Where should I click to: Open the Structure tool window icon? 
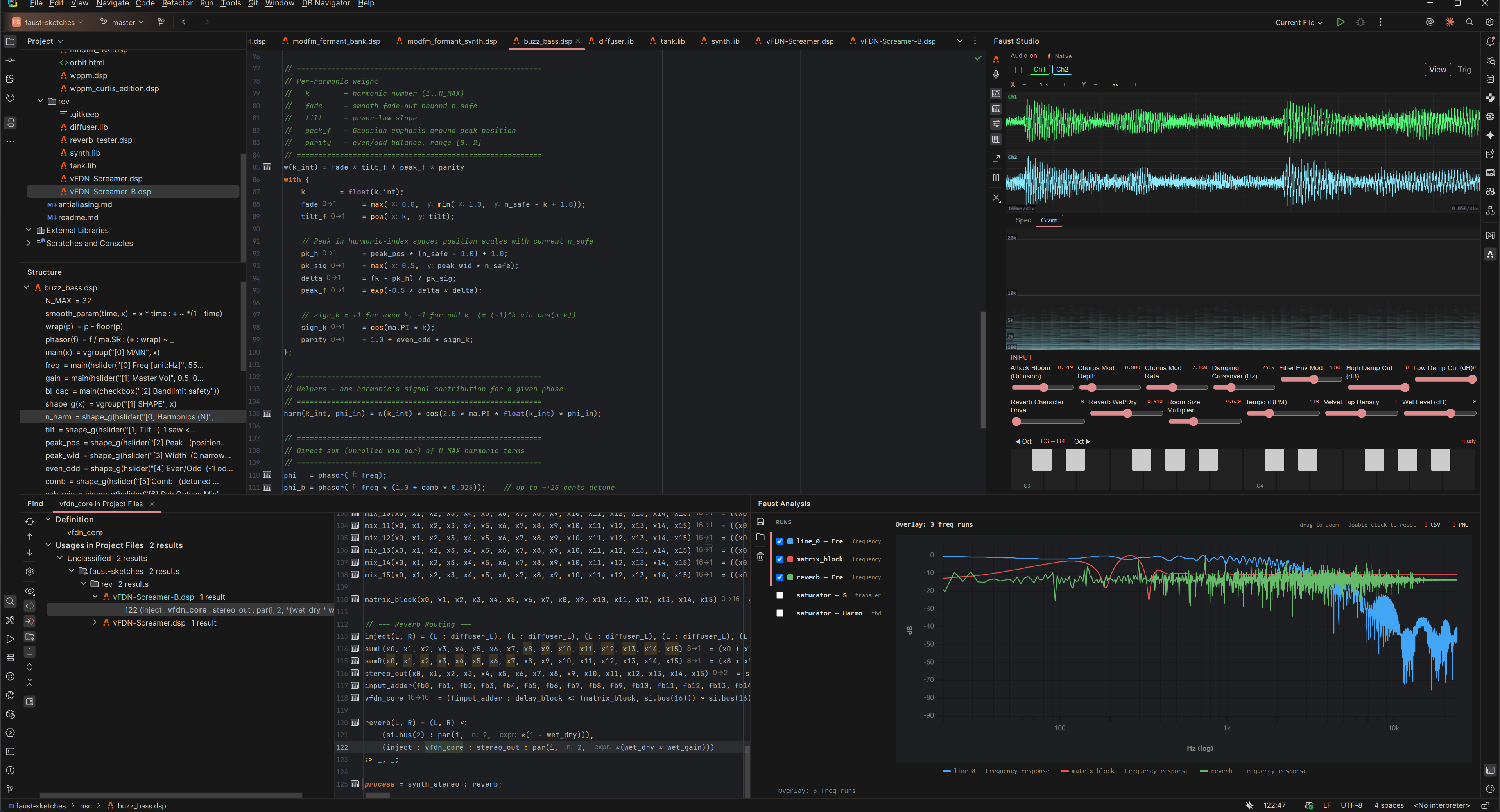pos(10,123)
